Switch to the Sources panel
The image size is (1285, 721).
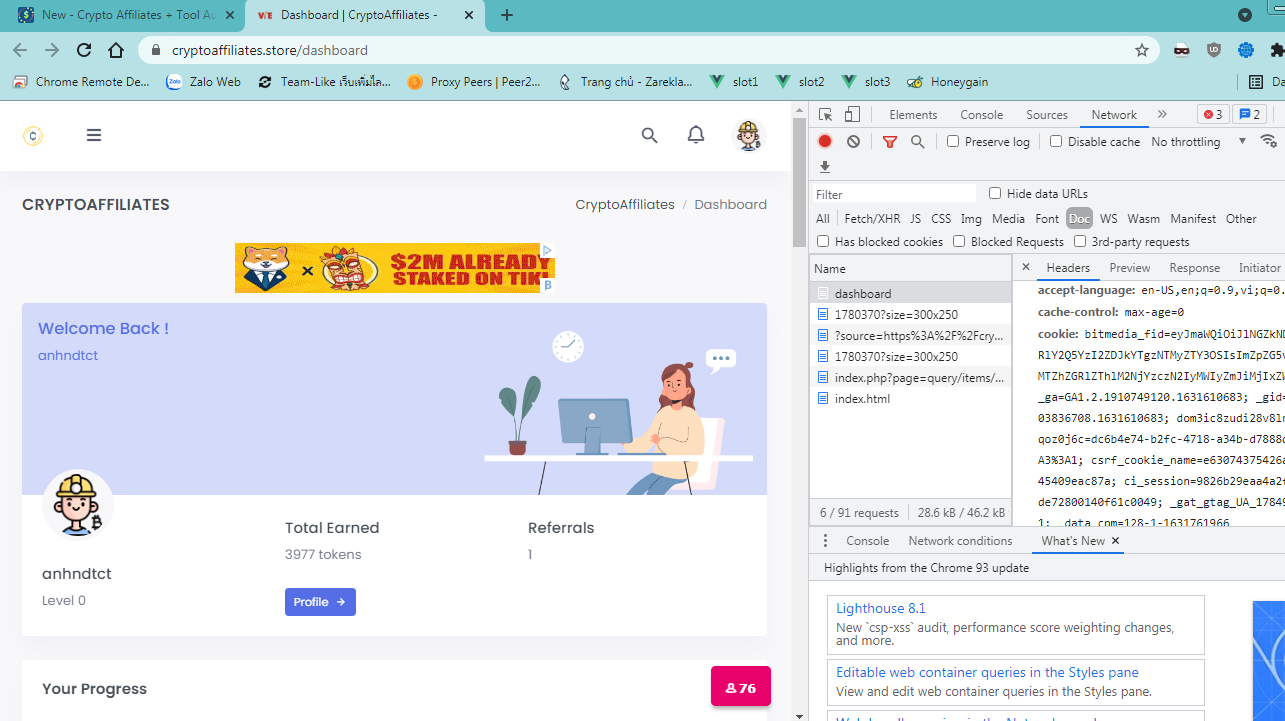[1047, 115]
